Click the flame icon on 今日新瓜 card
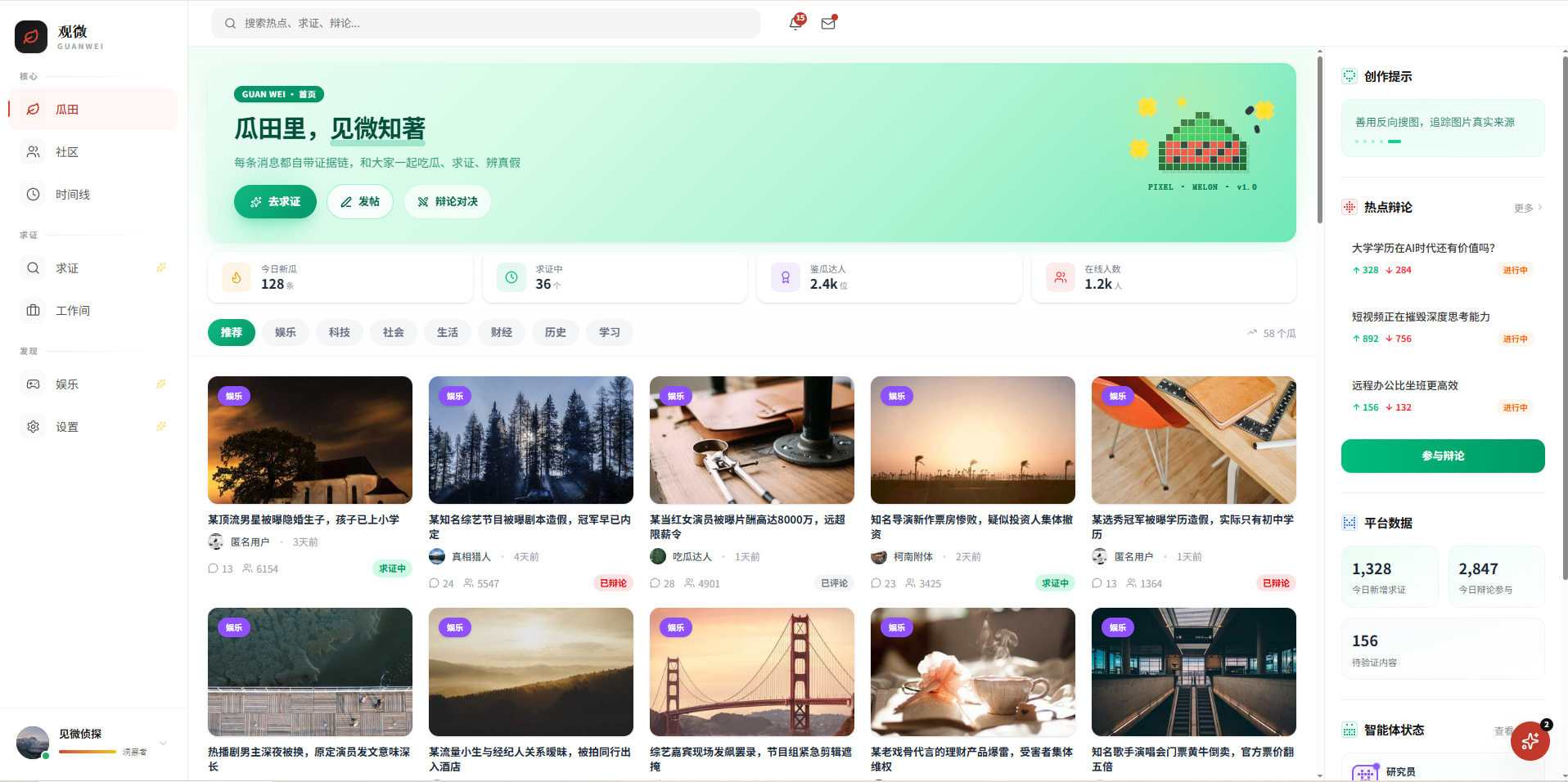The height and width of the screenshot is (782, 1568). (237, 277)
